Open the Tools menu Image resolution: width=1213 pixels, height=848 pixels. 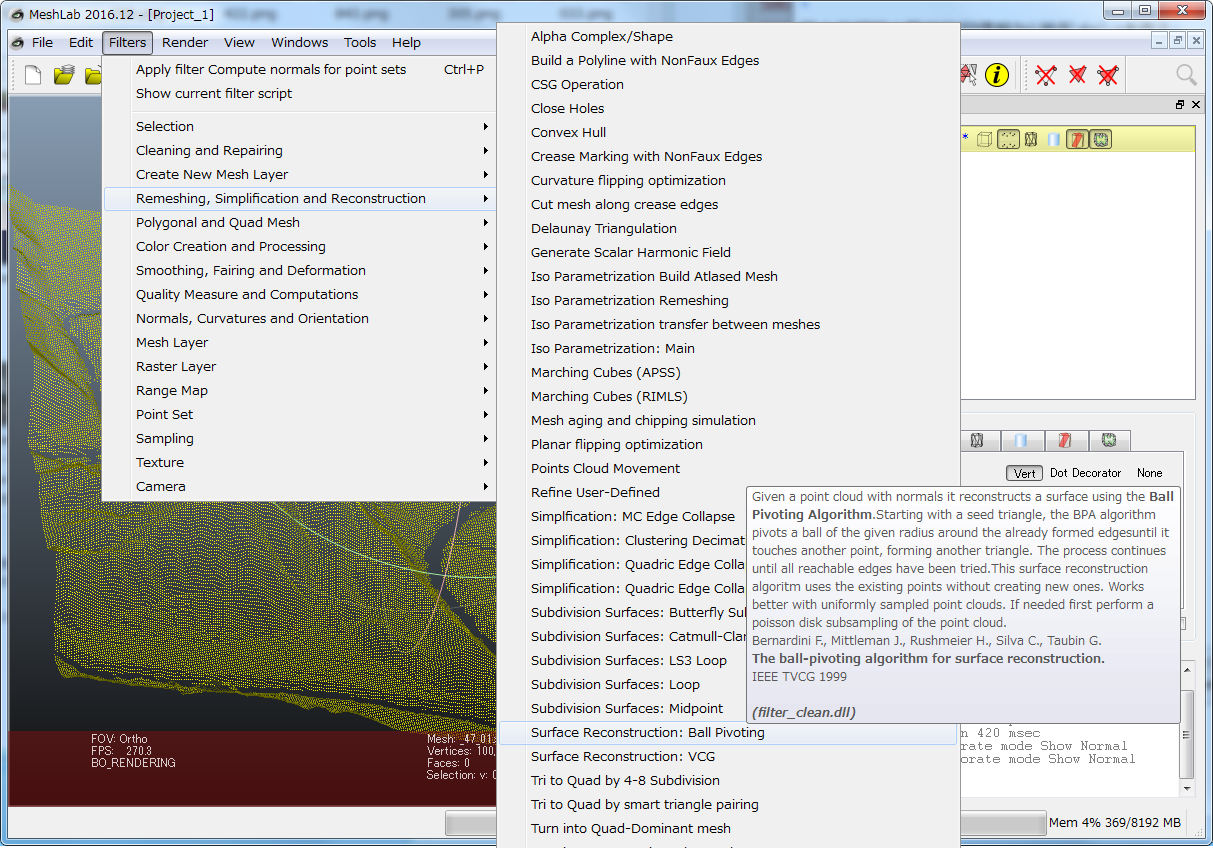point(360,42)
